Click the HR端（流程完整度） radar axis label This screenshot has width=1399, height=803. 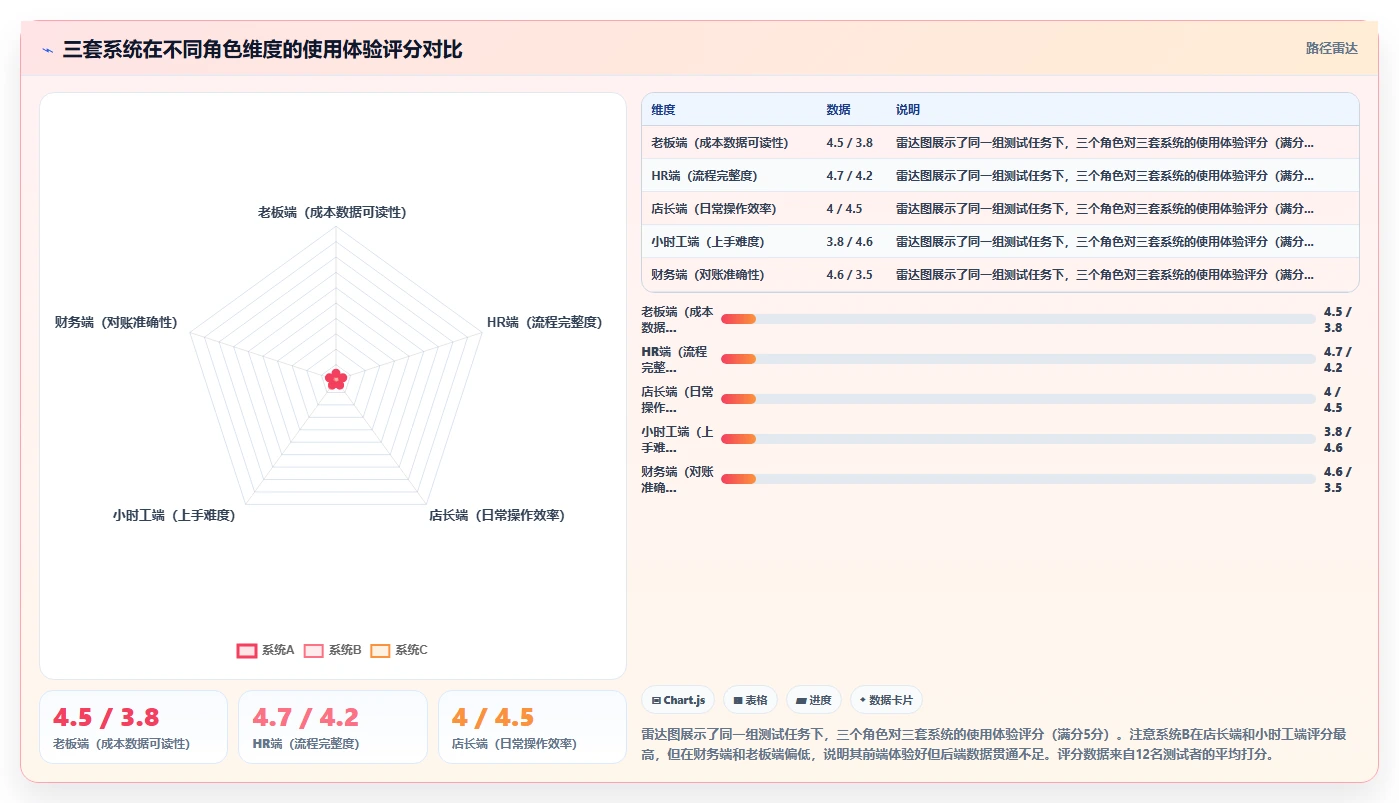click(x=545, y=322)
